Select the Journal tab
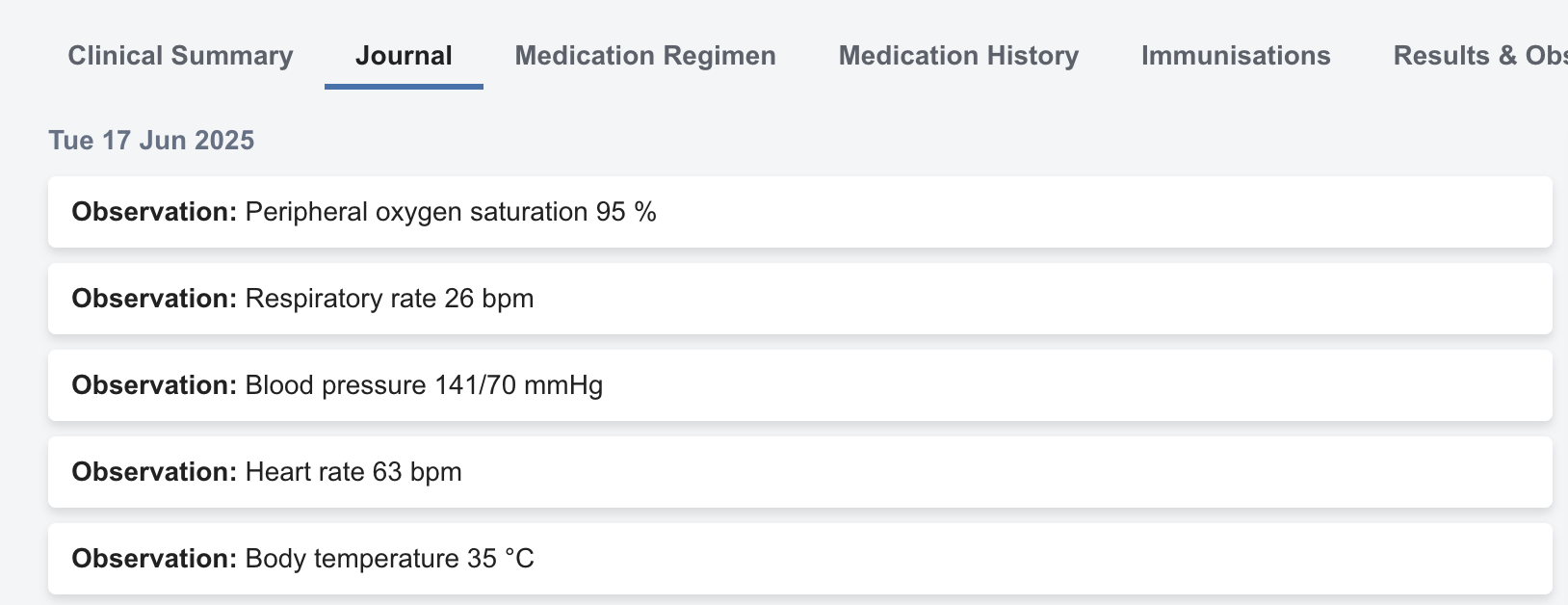The image size is (1568, 605). (x=404, y=56)
